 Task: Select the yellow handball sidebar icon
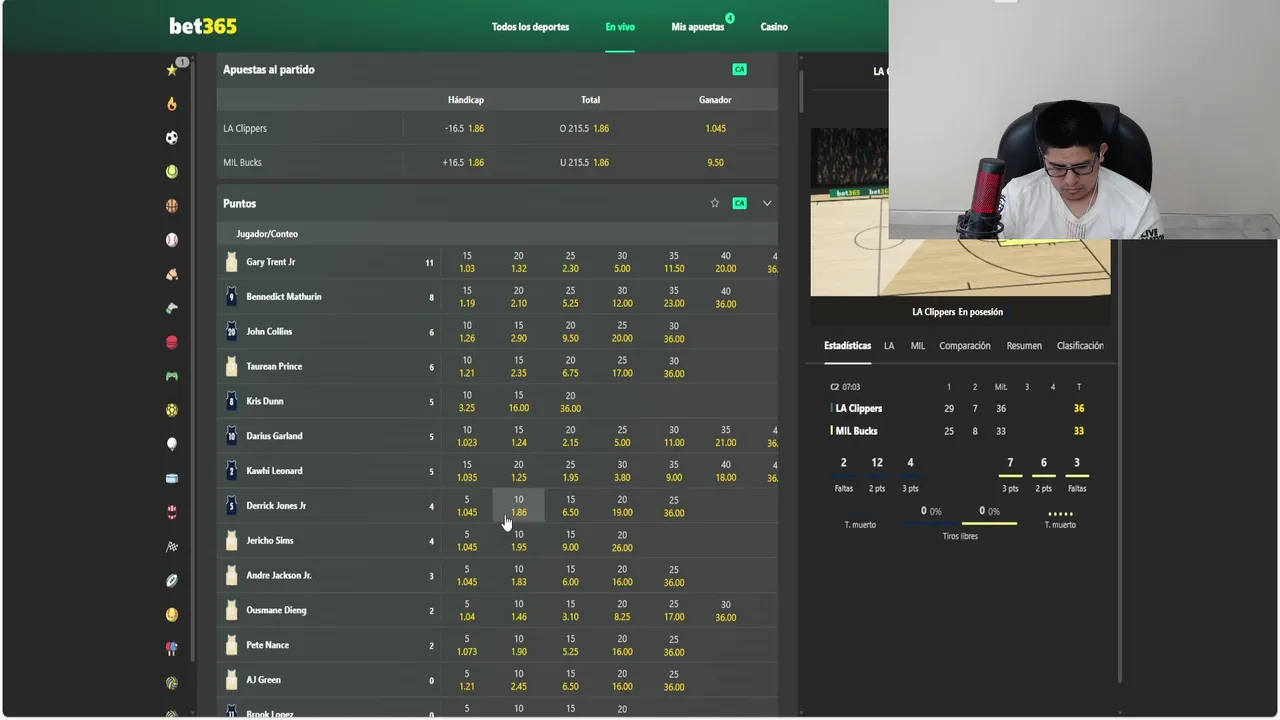pyautogui.click(x=172, y=410)
